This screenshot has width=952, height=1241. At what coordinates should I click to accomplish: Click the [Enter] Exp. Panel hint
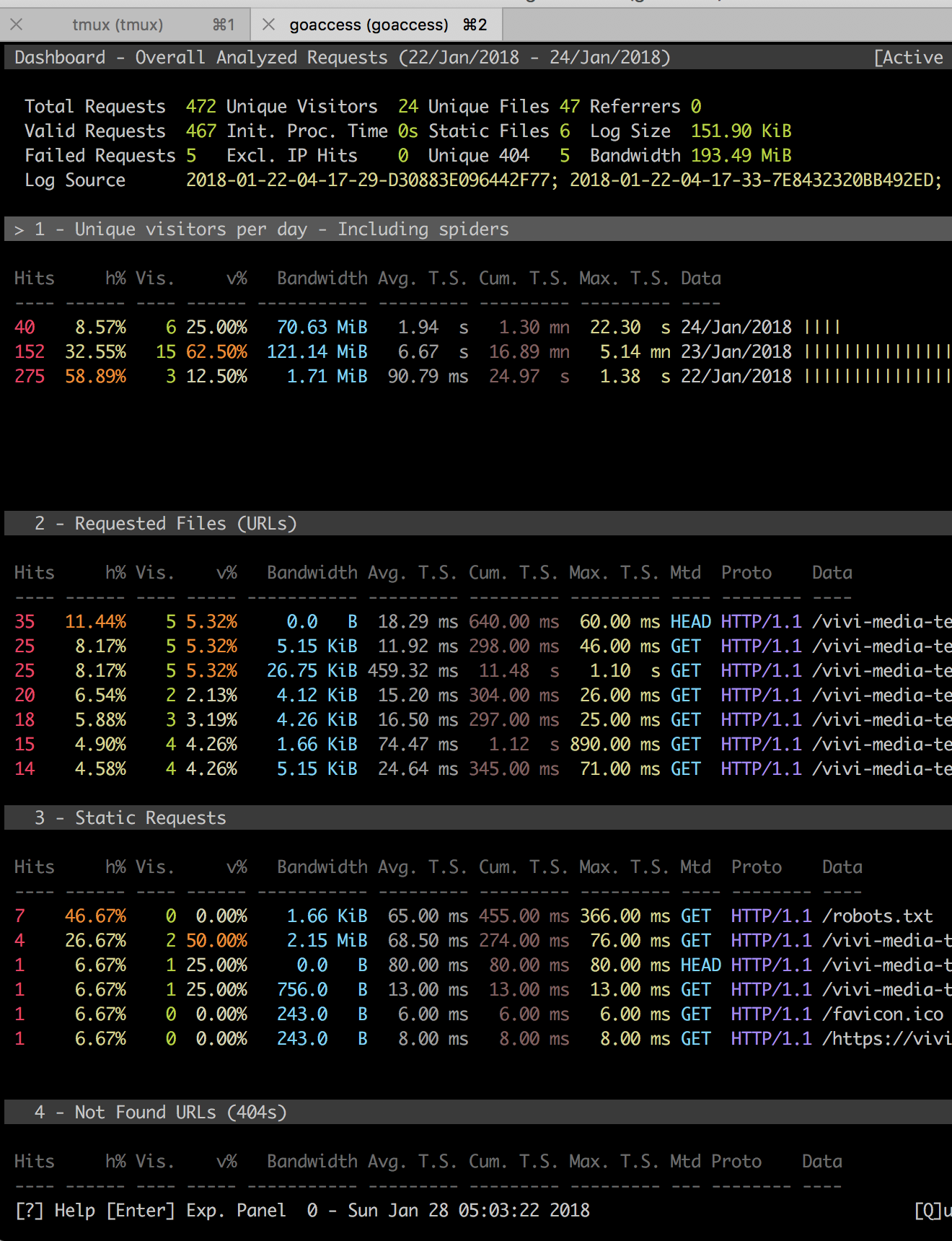(195, 1211)
